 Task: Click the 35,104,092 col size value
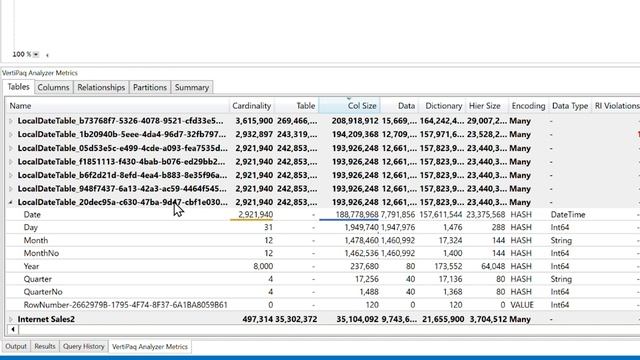[358, 319]
